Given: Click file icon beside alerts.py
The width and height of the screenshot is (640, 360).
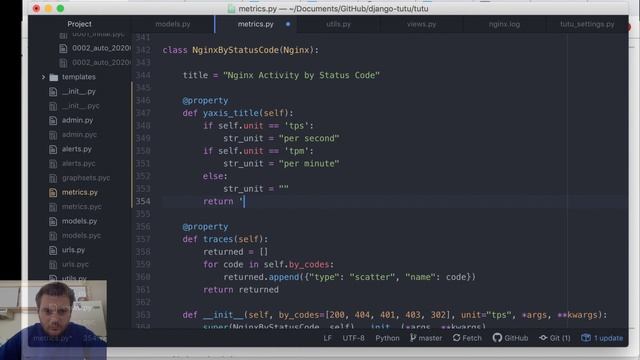Looking at the screenshot, I should click(x=53, y=149).
